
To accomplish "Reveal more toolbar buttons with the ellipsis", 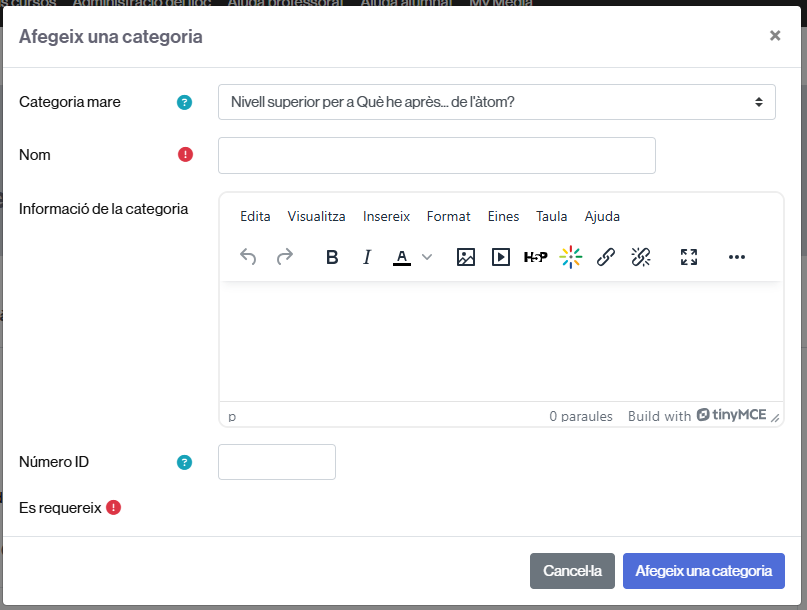I will tap(736, 257).
